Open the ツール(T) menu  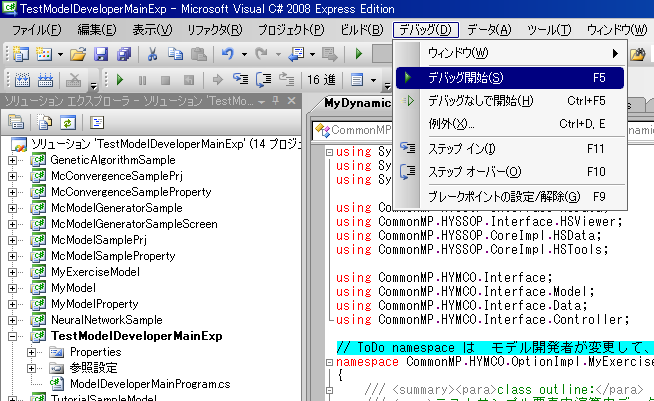tap(549, 30)
